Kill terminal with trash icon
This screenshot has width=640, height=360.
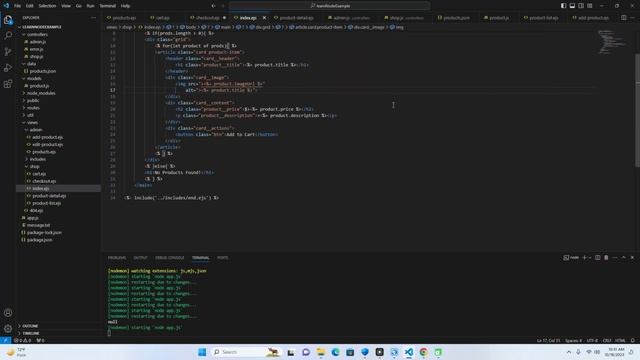pos(606,258)
